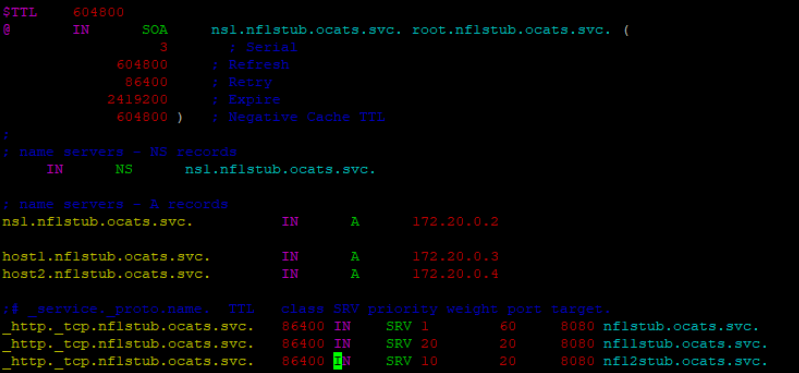The width and height of the screenshot is (799, 373).
Task: Click the serial number 3
Action: (164, 47)
